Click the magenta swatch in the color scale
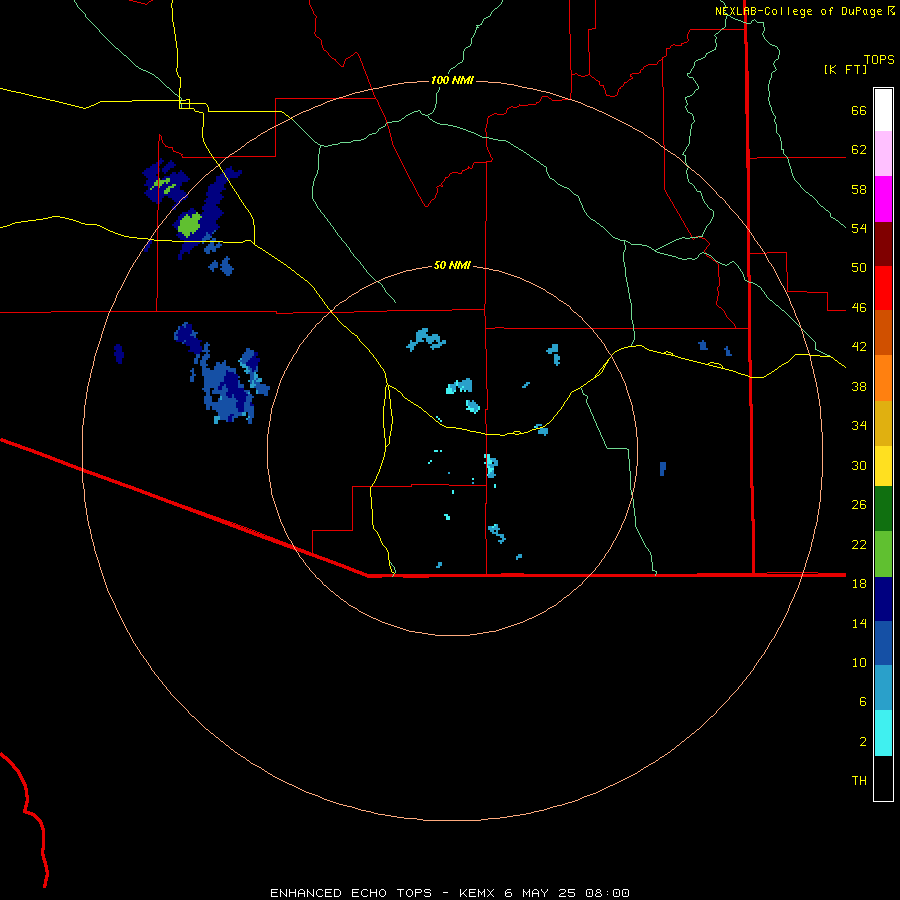 coord(883,199)
